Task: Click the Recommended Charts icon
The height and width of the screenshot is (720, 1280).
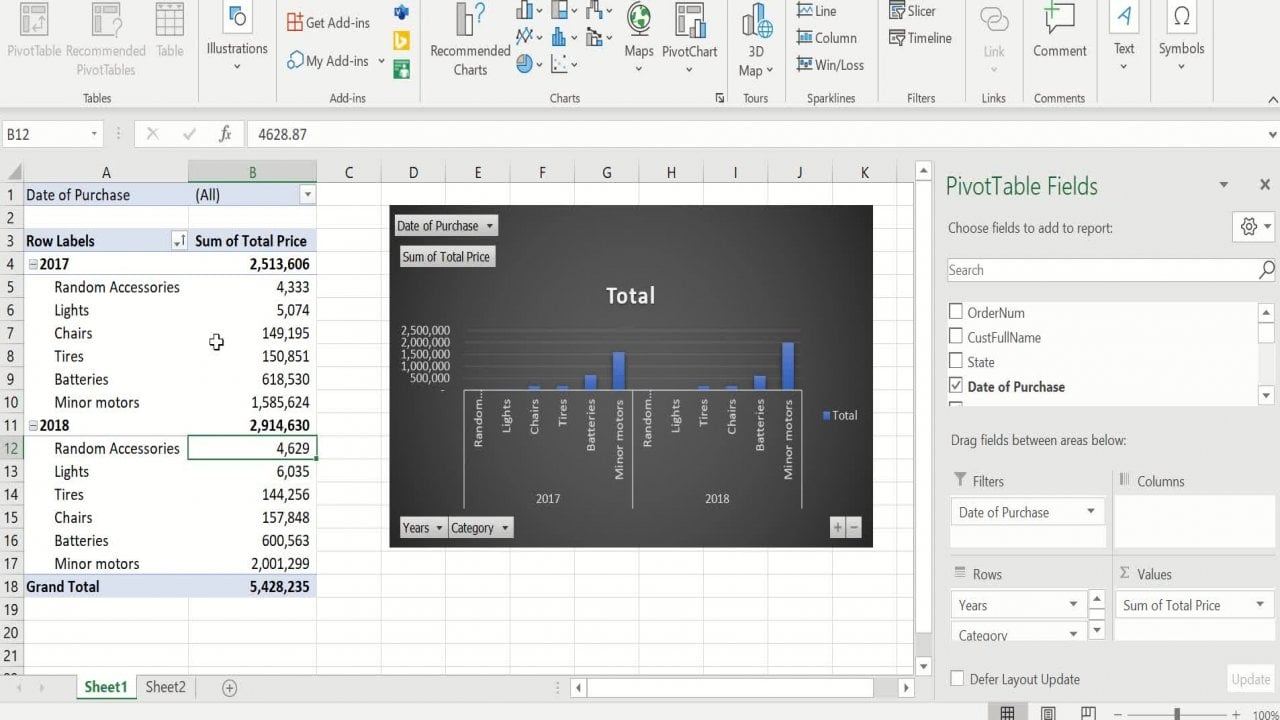Action: (x=470, y=22)
